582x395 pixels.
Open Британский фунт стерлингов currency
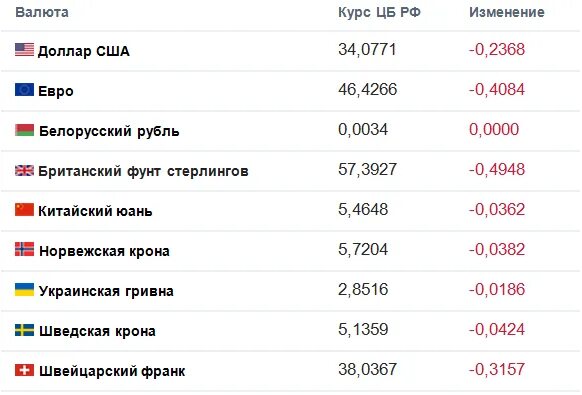pos(143,171)
